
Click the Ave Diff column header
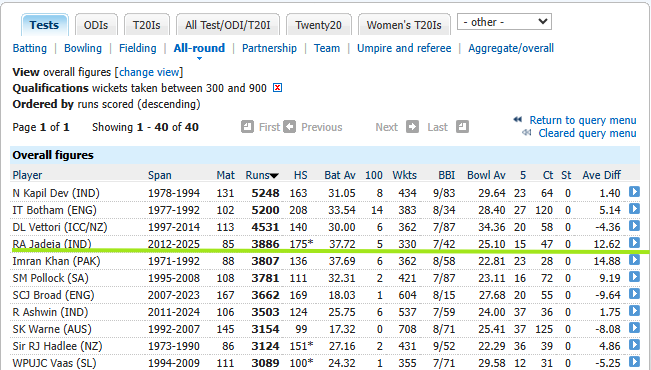click(x=601, y=175)
